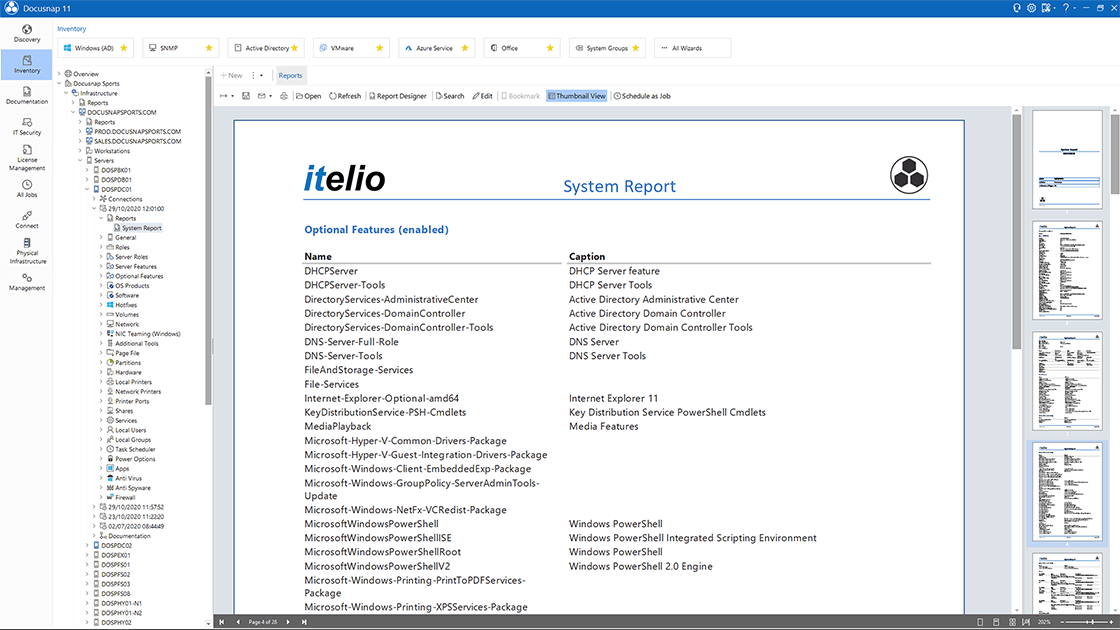This screenshot has height=630, width=1120.
Task: Toggle Azure Service favorite star
Action: (465, 48)
